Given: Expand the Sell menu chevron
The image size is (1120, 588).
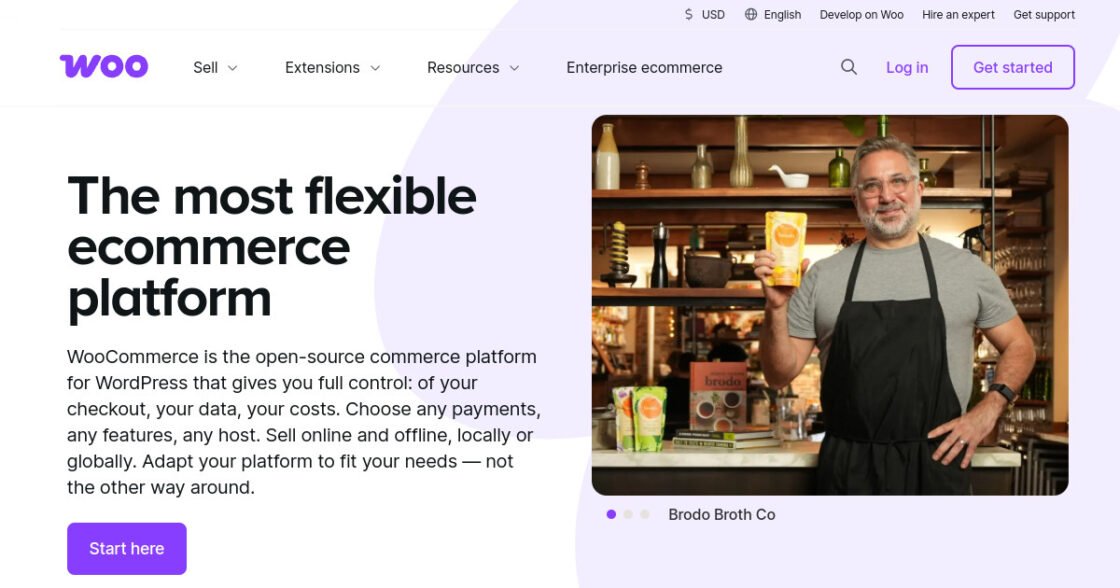Looking at the screenshot, I should click(x=232, y=68).
